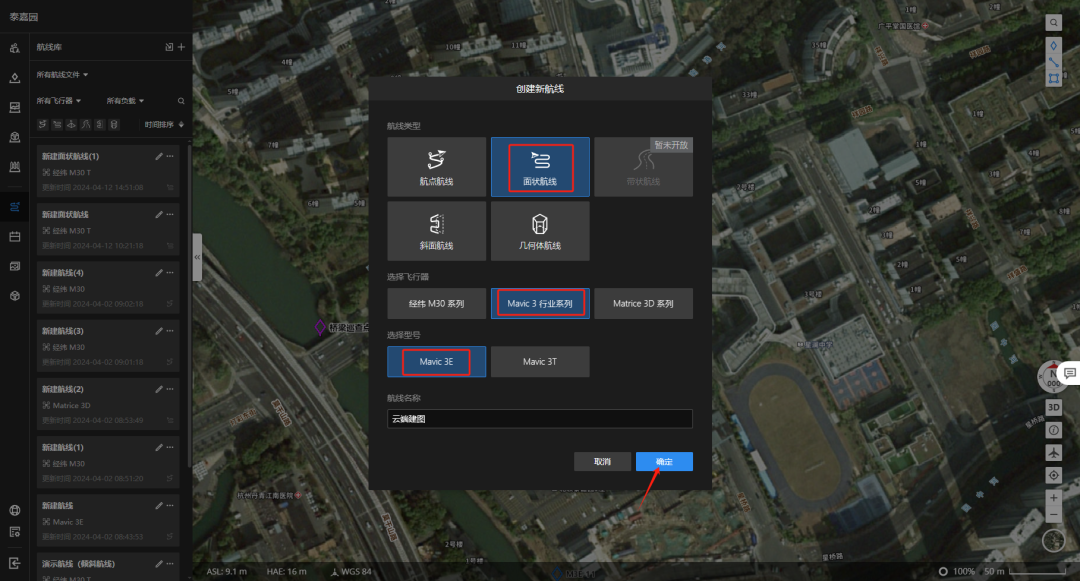This screenshot has height=581, width=1080.
Task: Choose Mavic 3 行业系列 aircraft series
Action: [x=540, y=304]
